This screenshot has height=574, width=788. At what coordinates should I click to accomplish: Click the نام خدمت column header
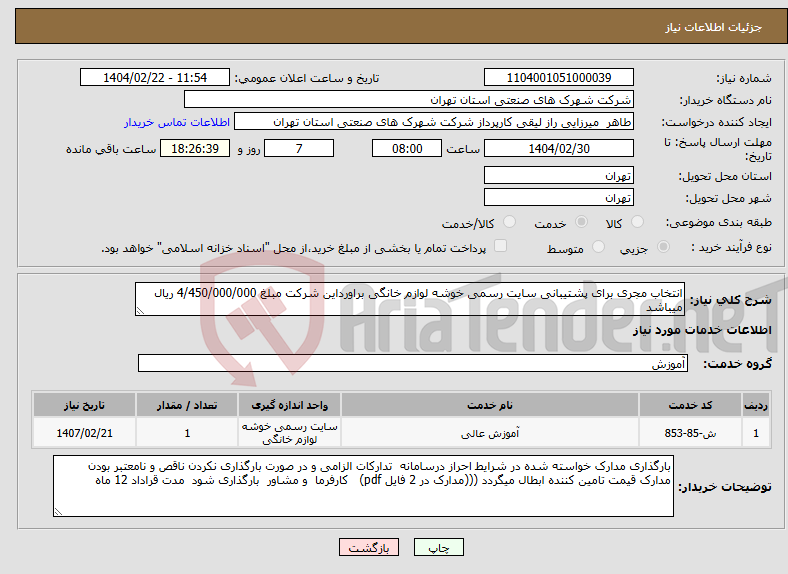click(x=490, y=405)
